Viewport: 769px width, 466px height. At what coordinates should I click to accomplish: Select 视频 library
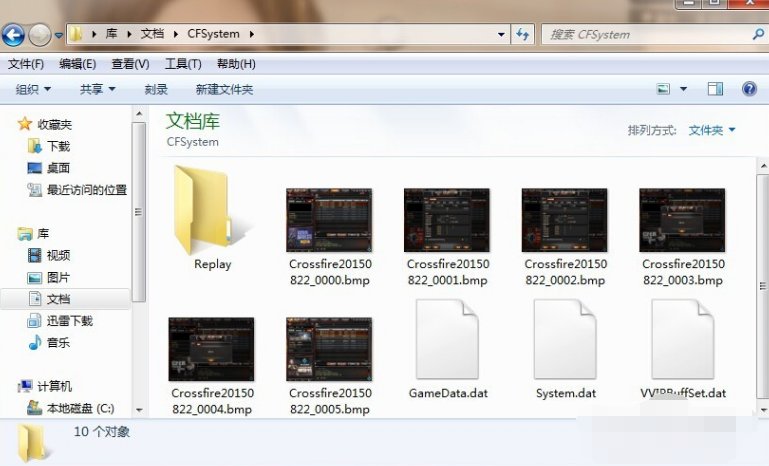pyautogui.click(x=58, y=255)
